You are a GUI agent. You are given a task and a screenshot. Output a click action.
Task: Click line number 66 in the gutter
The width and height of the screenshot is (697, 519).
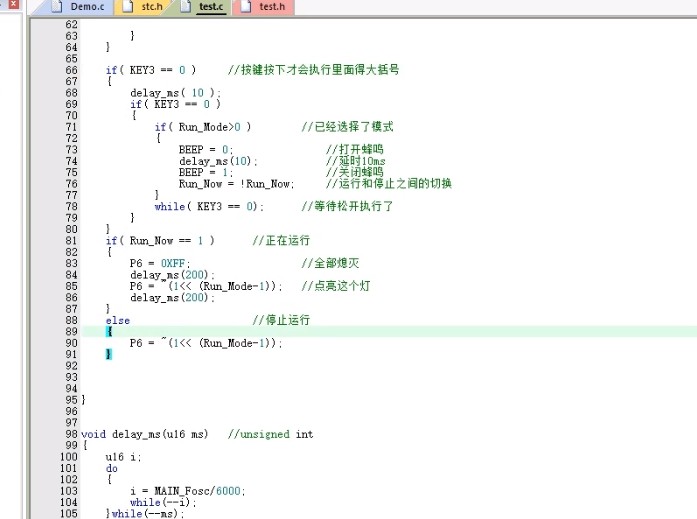tap(71, 70)
